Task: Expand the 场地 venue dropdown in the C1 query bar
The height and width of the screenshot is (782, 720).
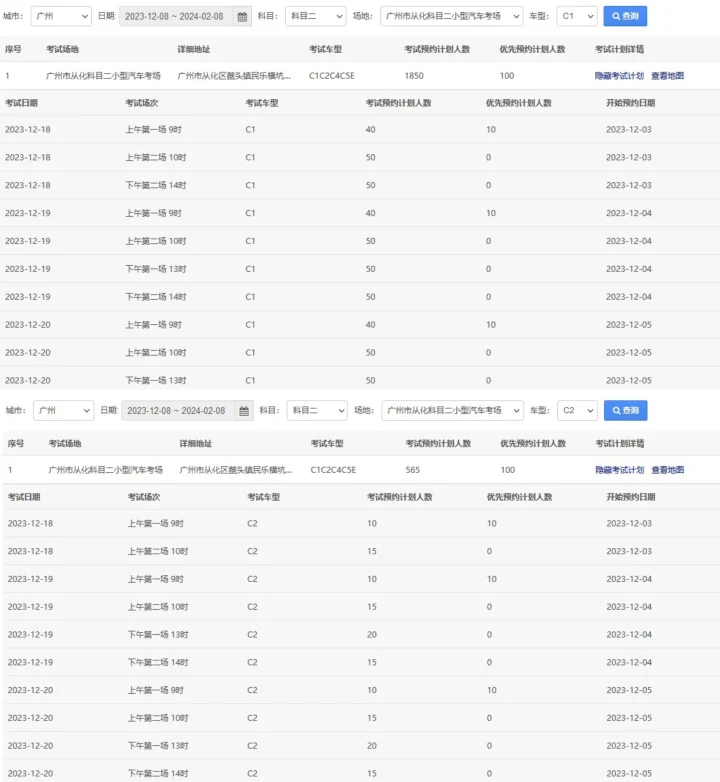Action: [x=451, y=17]
